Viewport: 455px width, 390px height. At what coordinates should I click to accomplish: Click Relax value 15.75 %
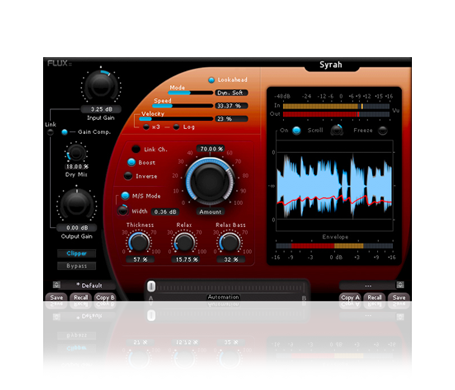tap(186, 259)
